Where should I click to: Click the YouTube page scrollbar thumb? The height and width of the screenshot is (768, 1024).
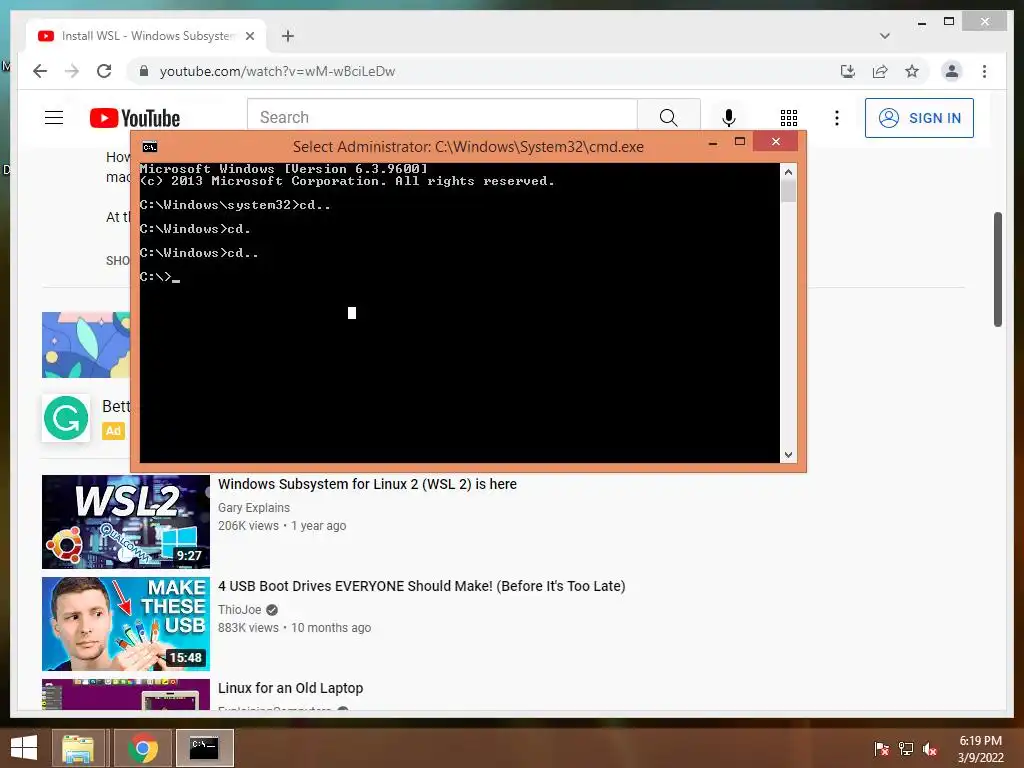click(x=997, y=269)
